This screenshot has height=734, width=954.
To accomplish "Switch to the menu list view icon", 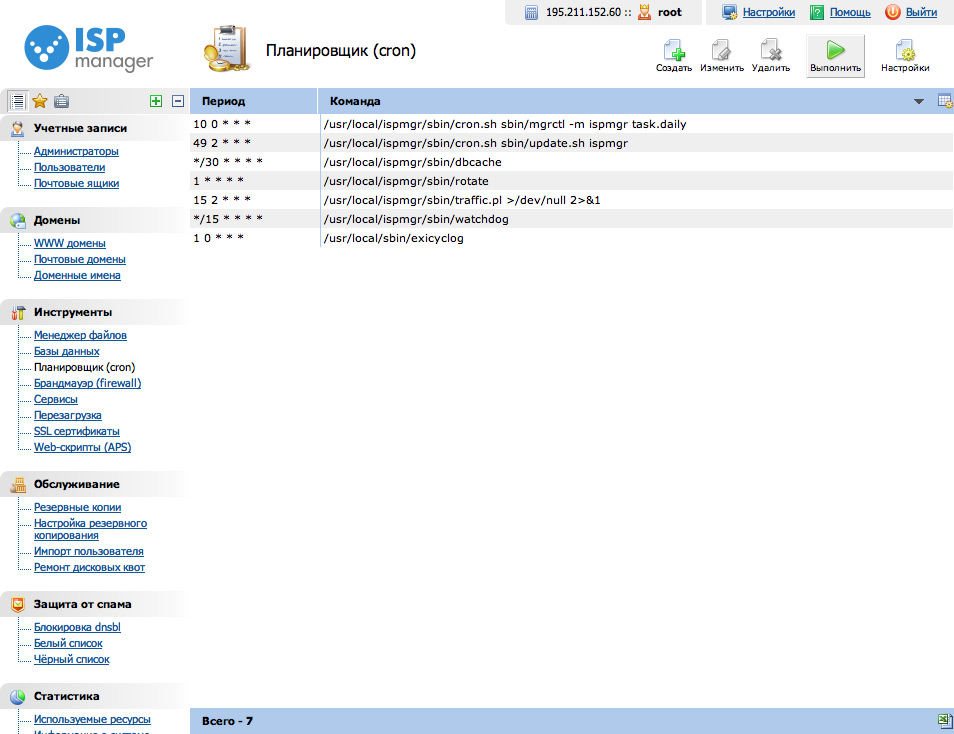I will click(17, 101).
